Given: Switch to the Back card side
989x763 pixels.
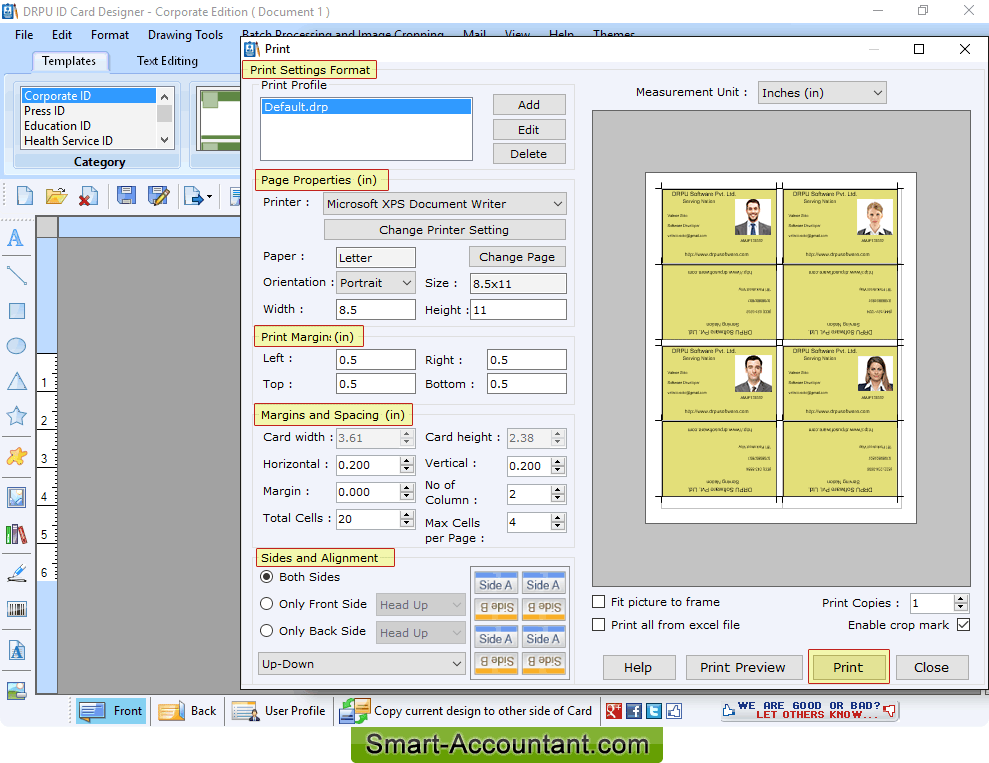Looking at the screenshot, I should 187,711.
